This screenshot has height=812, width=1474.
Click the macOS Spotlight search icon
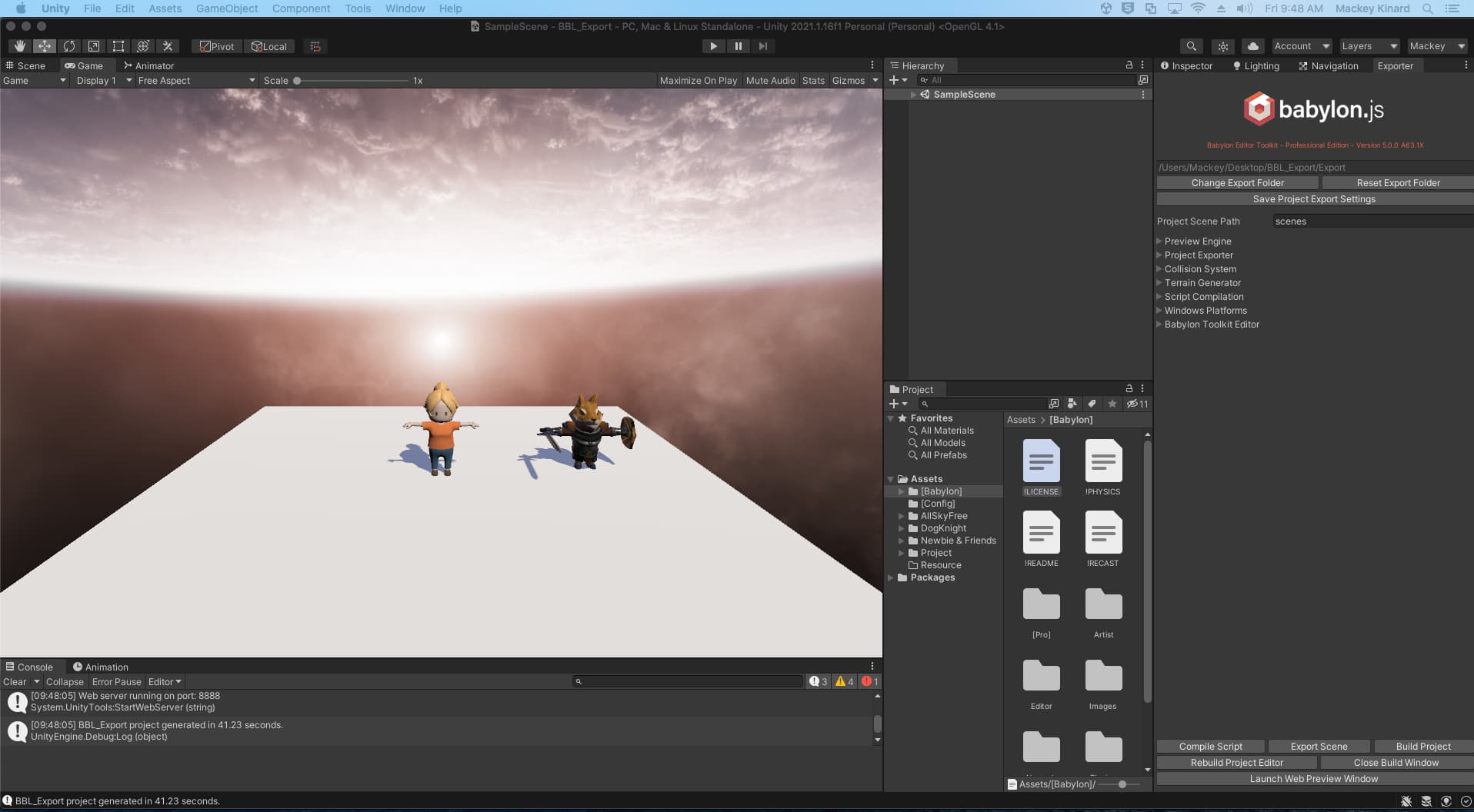pyautogui.click(x=1427, y=8)
